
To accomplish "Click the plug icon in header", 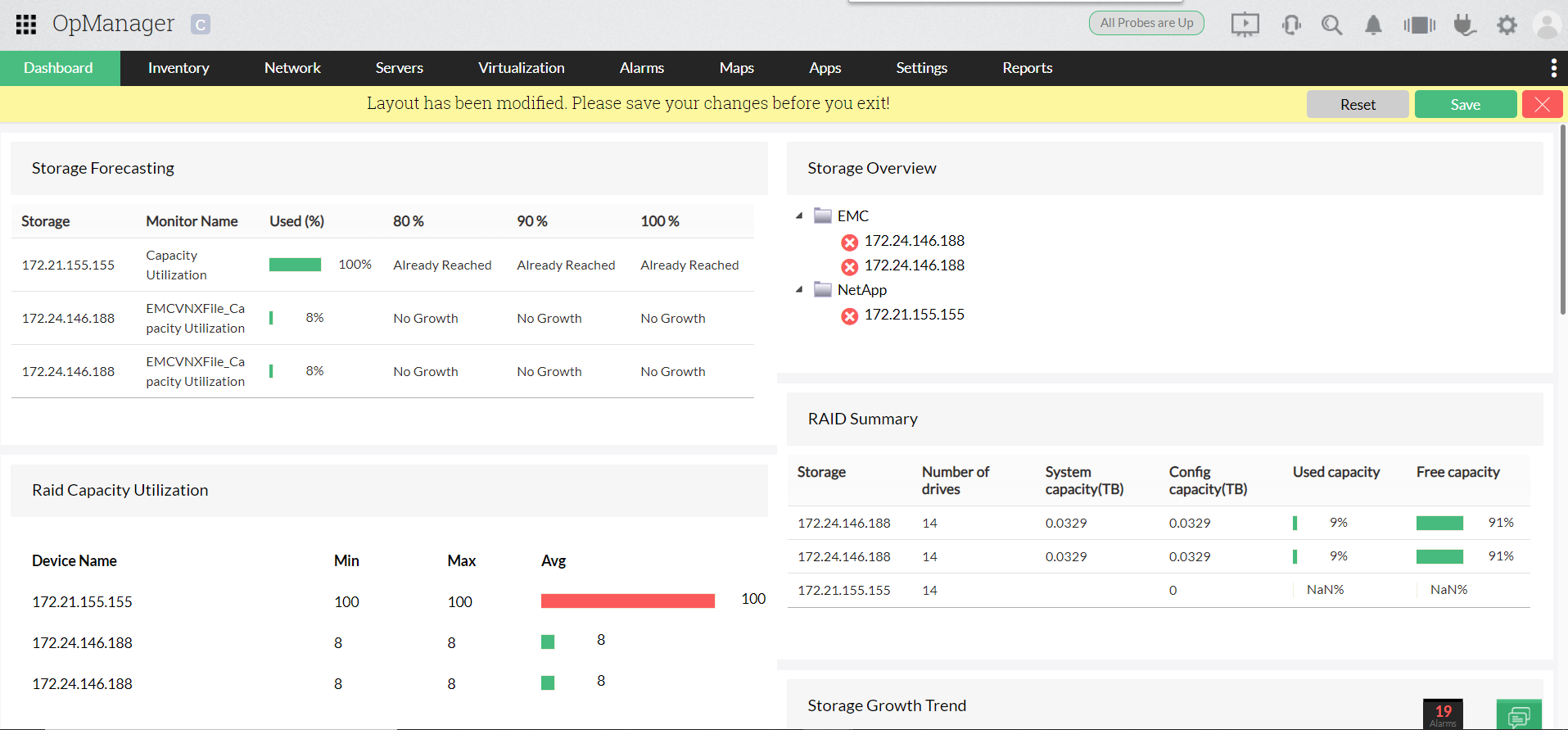I will point(1465,25).
